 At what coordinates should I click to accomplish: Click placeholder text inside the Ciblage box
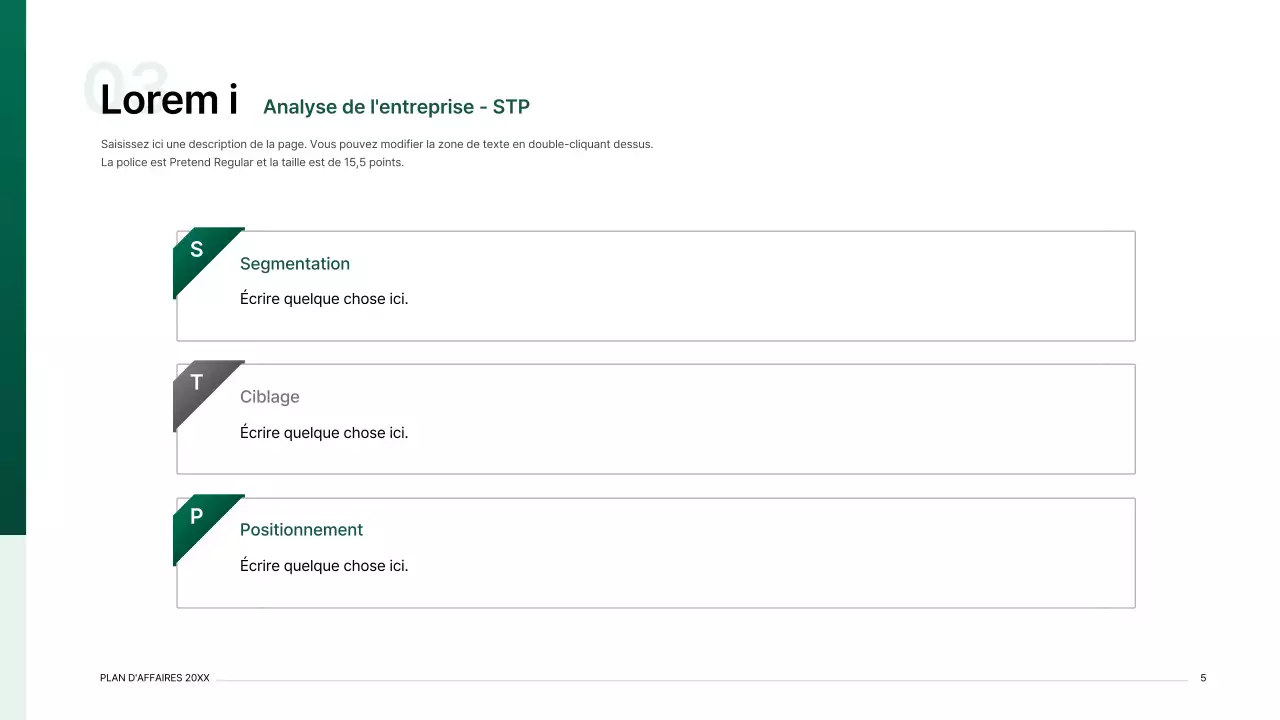tap(324, 432)
